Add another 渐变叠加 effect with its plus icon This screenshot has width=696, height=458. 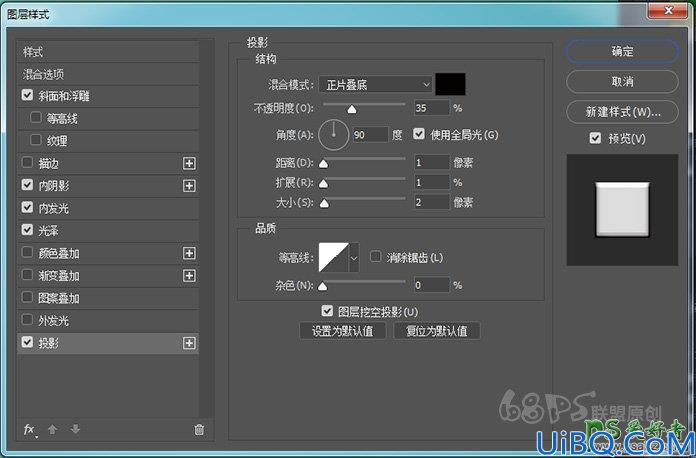pos(189,276)
